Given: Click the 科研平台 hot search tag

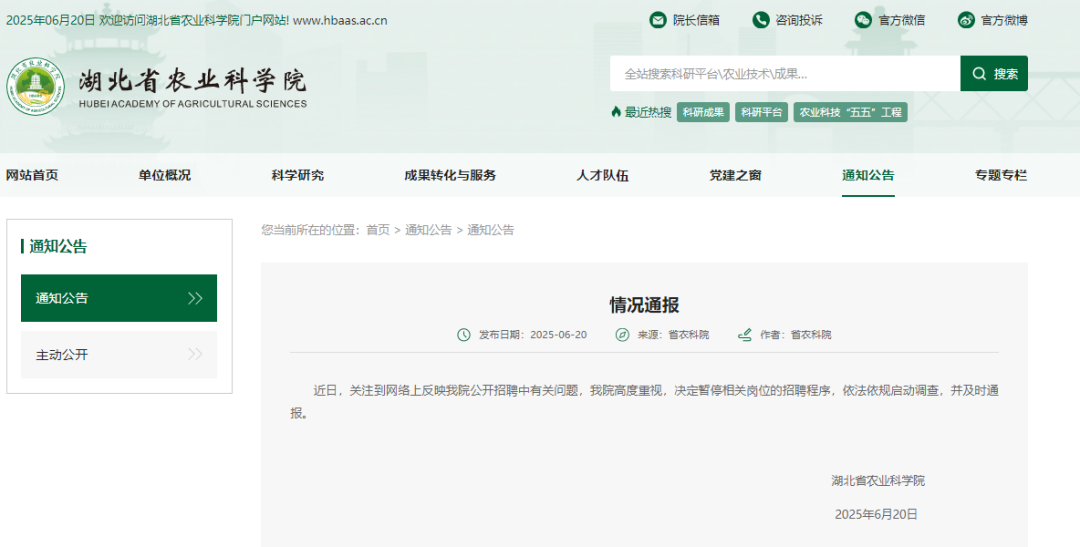Looking at the screenshot, I should coord(761,112).
